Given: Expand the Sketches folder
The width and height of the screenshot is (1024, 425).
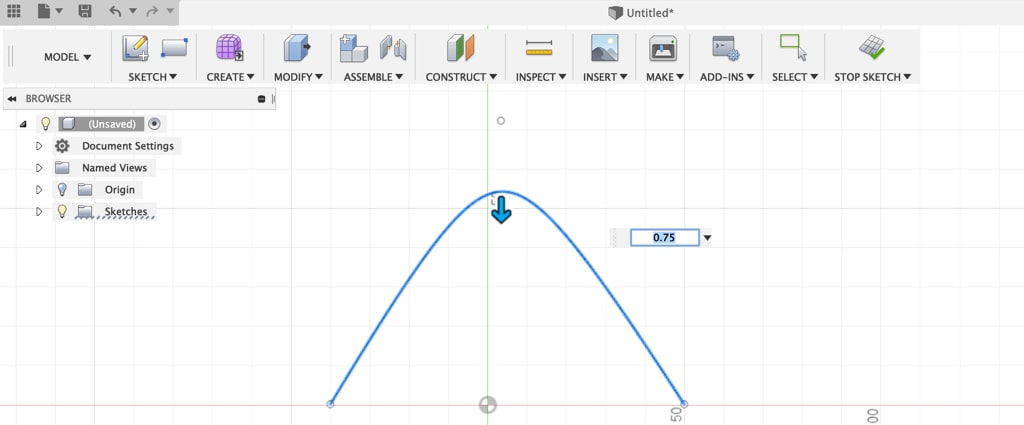Looking at the screenshot, I should [x=39, y=212].
